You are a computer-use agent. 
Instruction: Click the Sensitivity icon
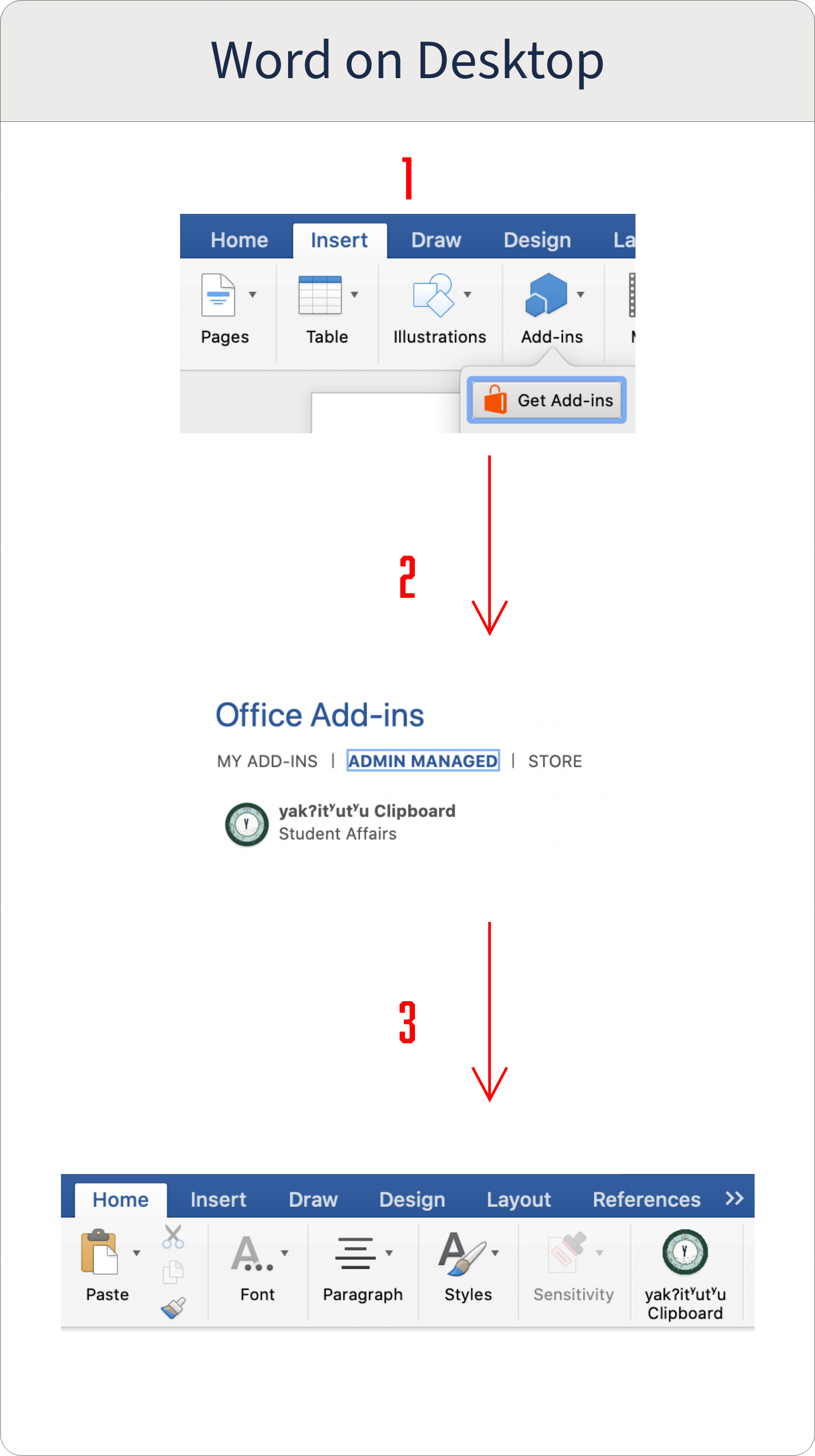(567, 1253)
